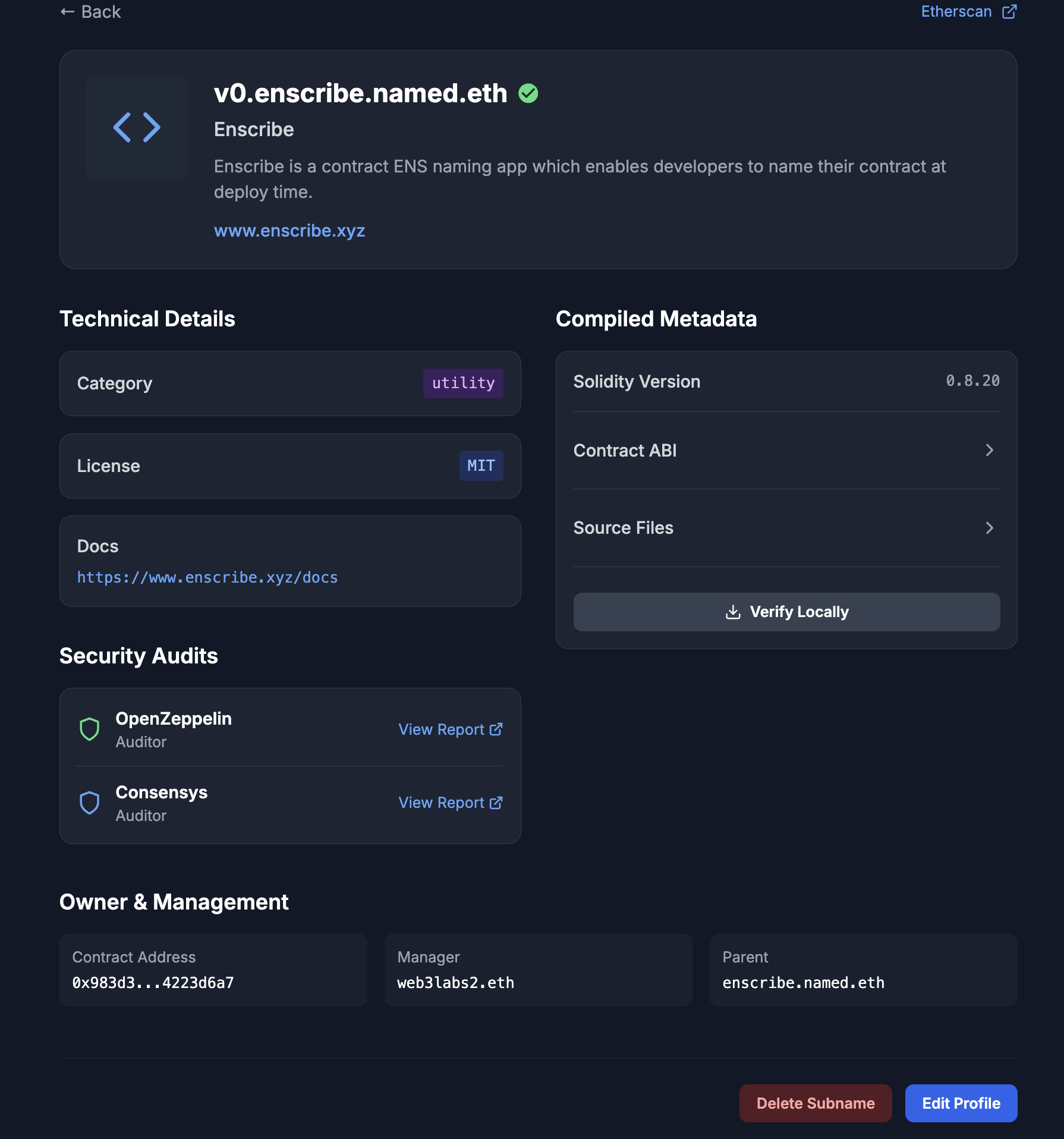This screenshot has width=1064, height=1139.
Task: Click the back arrow icon
Action: point(67,12)
